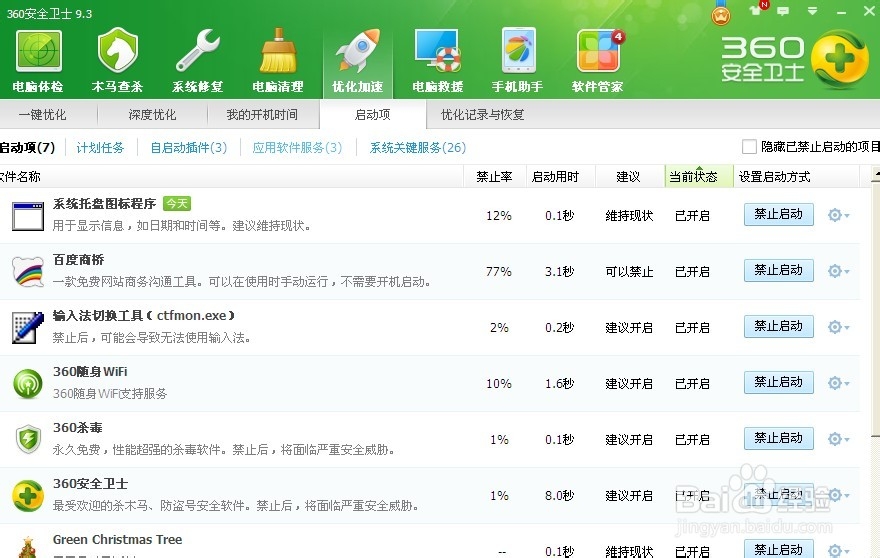
Task: Click 系统托盘图标程序 window icon
Action: click(28, 216)
